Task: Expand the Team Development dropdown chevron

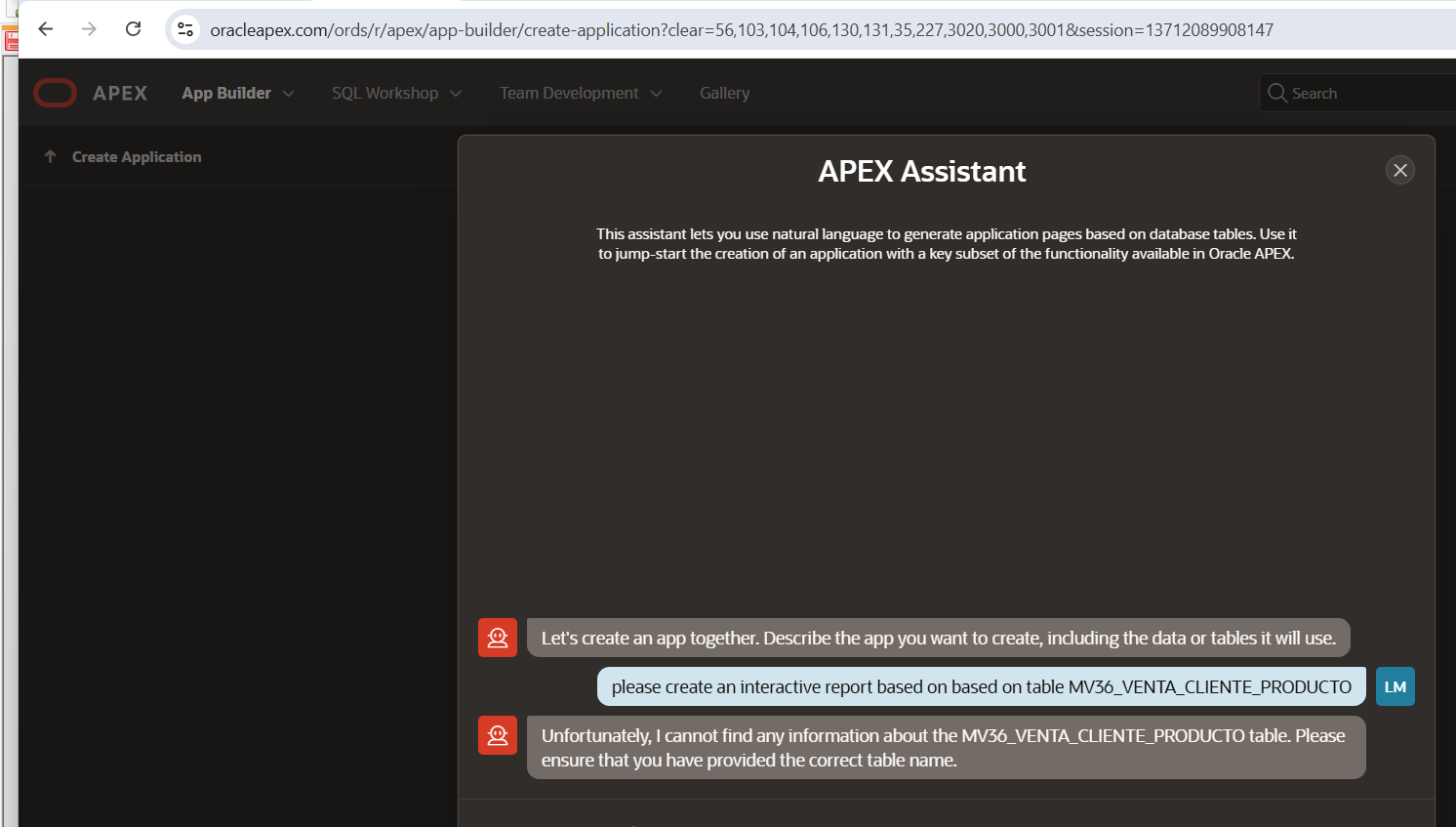Action: click(x=656, y=94)
